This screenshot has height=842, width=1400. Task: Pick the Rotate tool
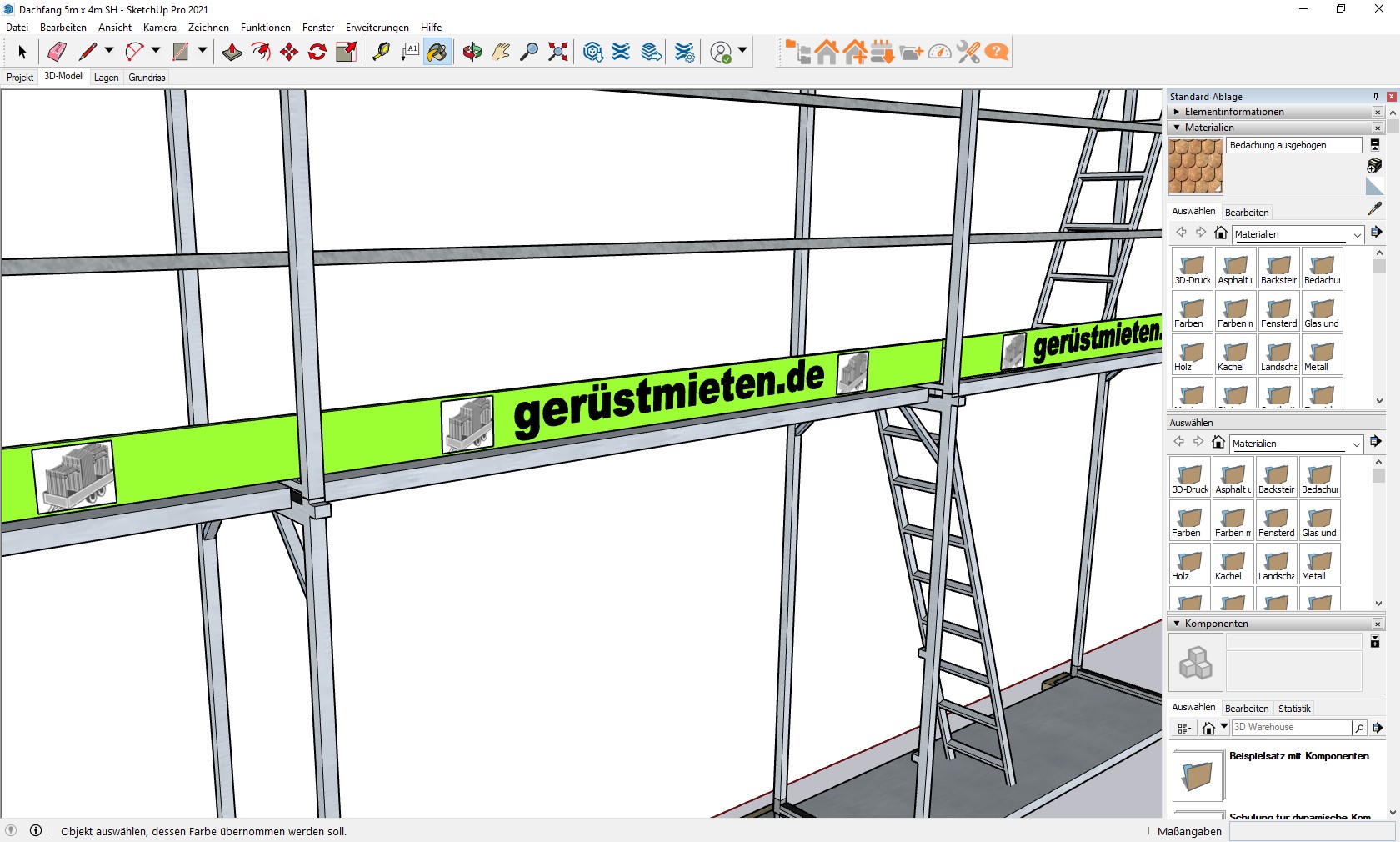pyautogui.click(x=317, y=52)
